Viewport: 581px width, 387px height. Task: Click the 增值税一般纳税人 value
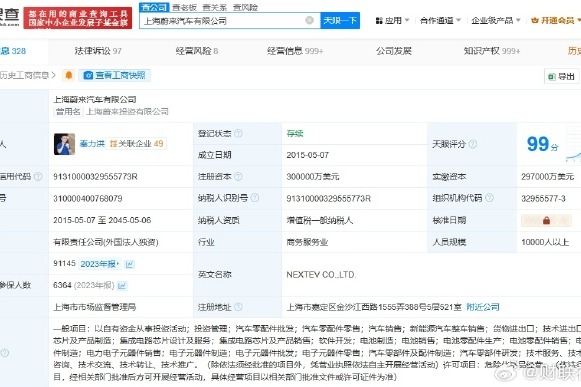click(x=319, y=221)
